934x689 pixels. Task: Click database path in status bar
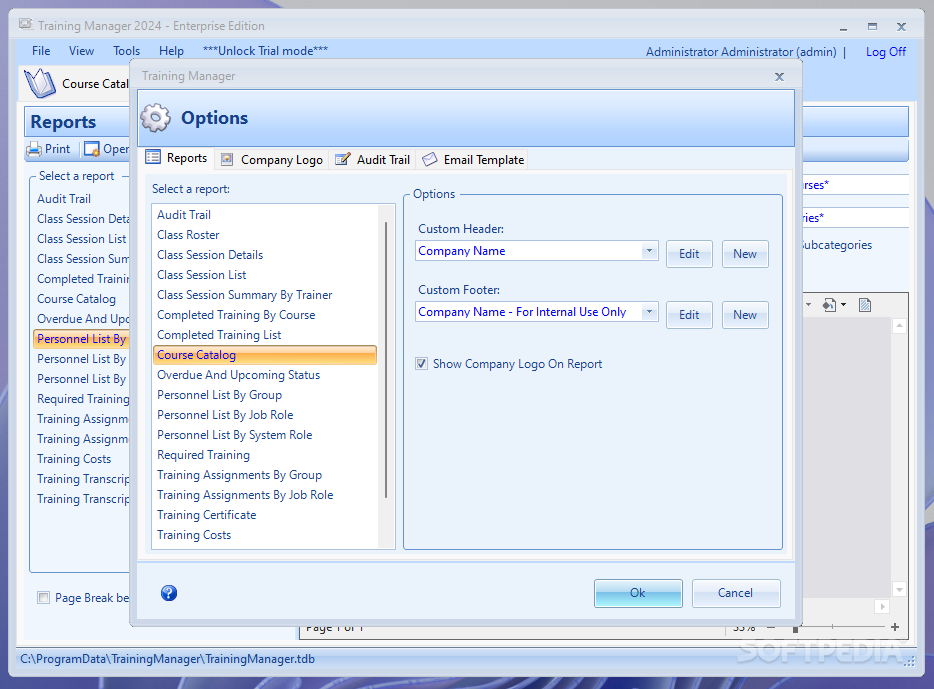click(167, 659)
